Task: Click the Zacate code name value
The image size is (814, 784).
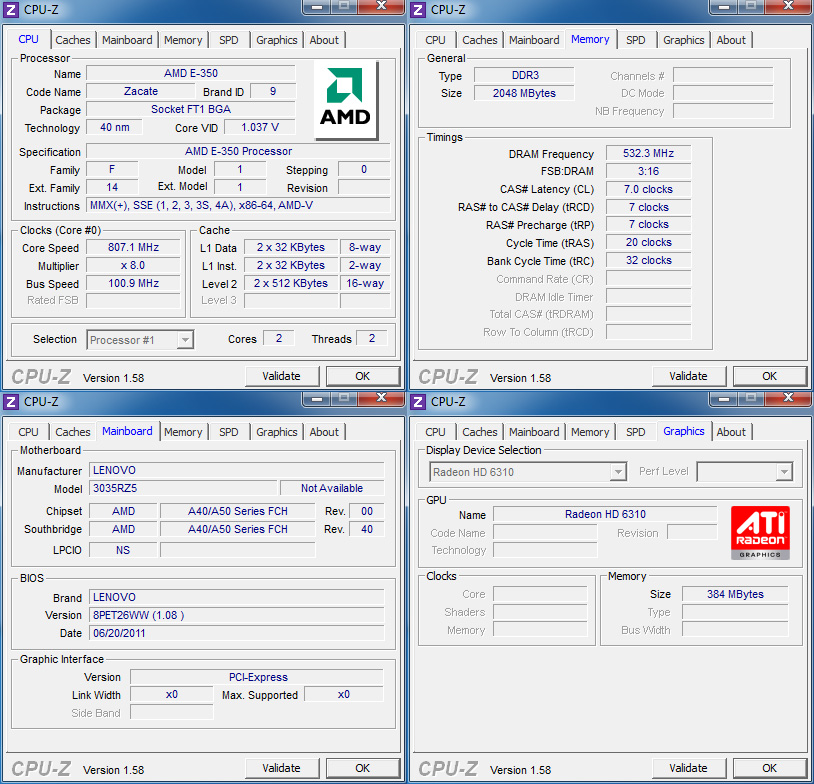Action: 141,91
